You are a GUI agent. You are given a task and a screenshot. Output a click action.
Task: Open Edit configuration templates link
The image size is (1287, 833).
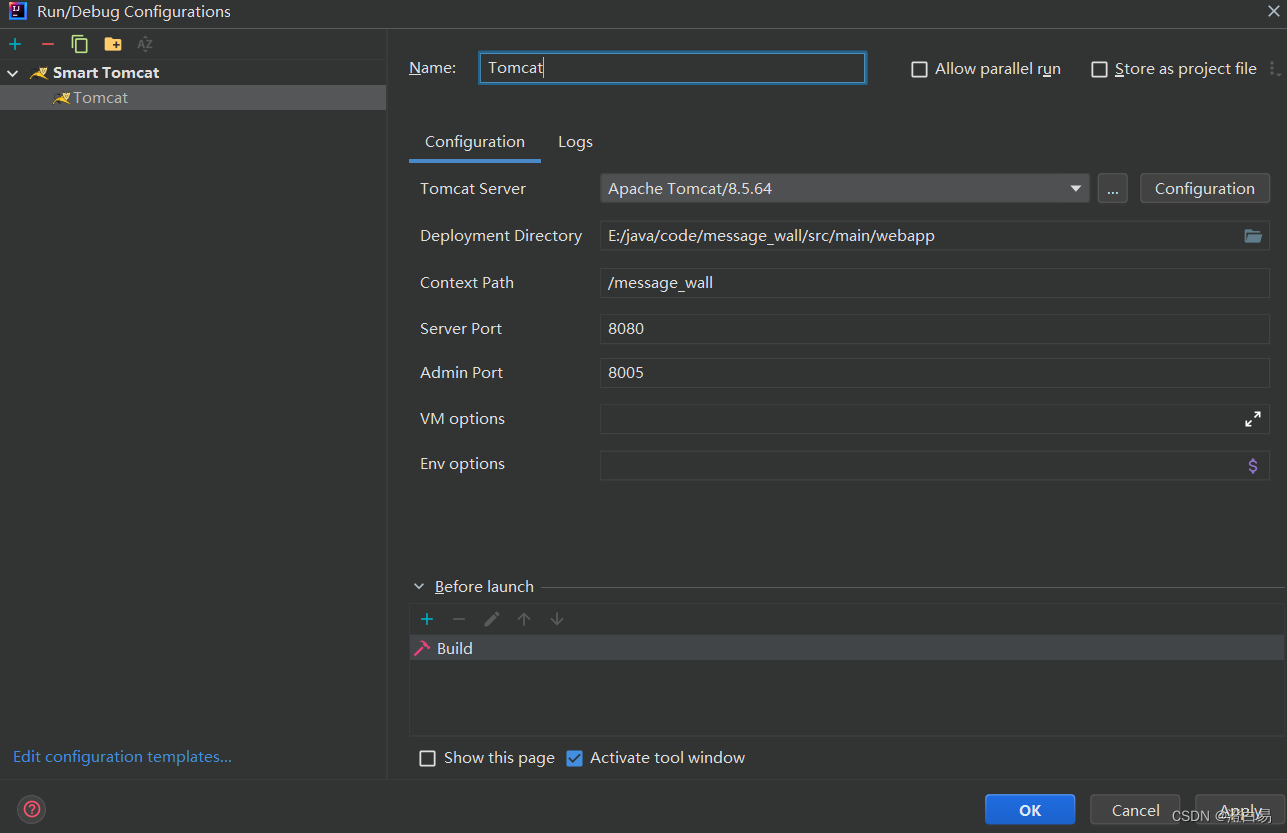122,757
